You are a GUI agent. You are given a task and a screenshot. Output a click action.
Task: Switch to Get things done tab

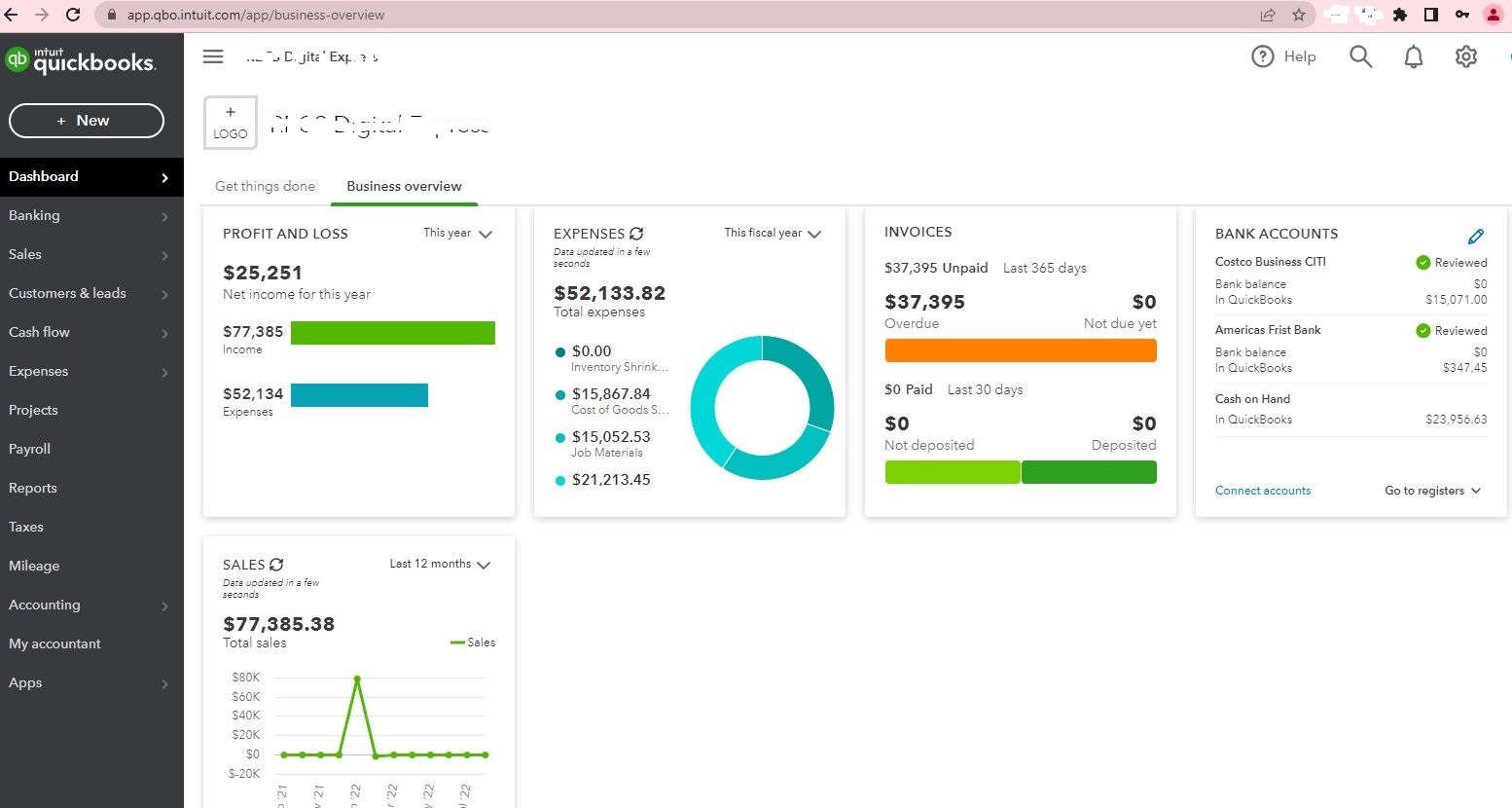pos(265,186)
